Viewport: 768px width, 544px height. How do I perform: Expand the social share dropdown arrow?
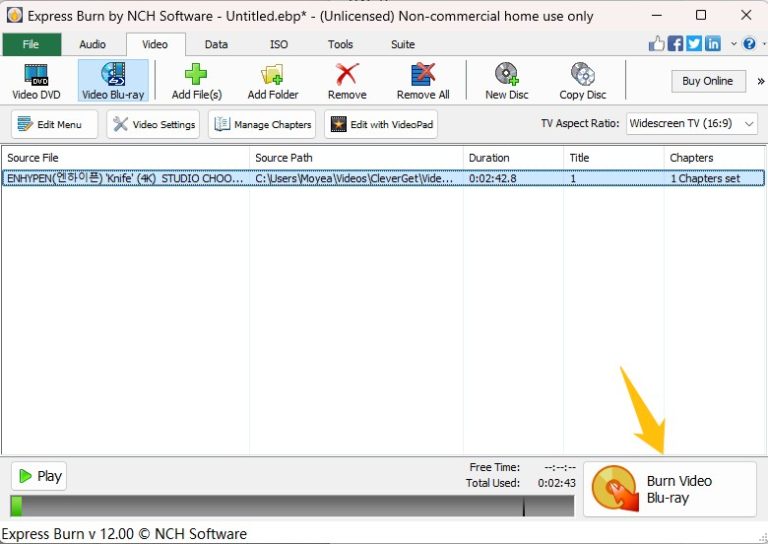733,44
